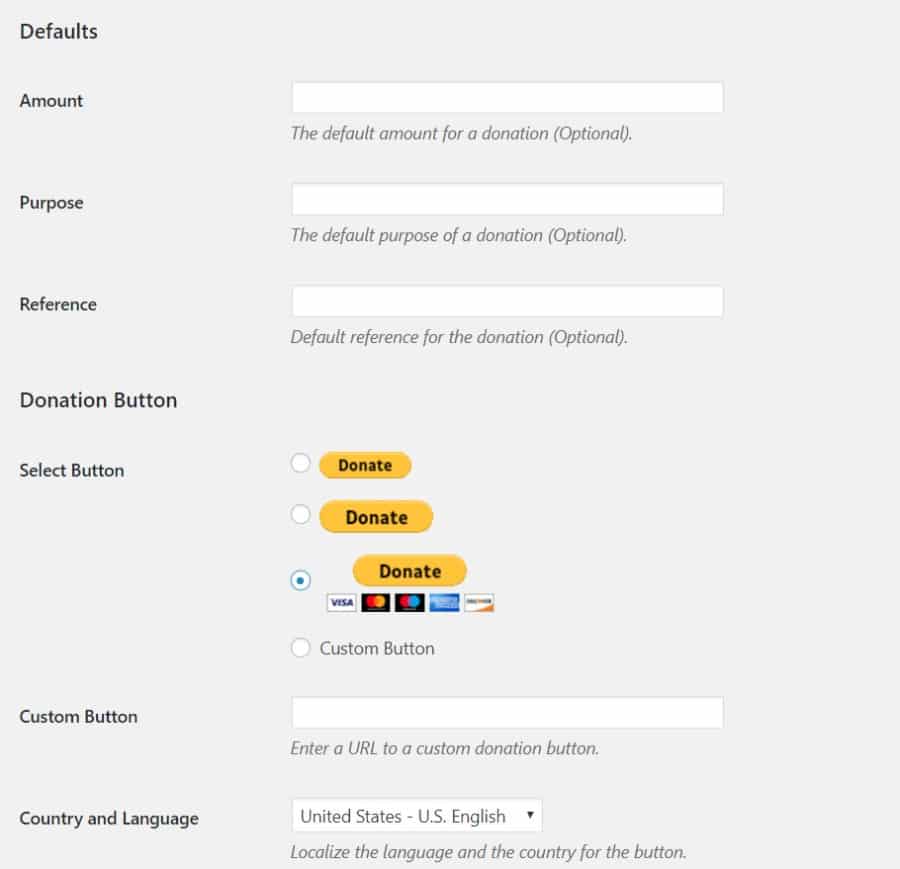Click the medium yellow Donate button image
Screen dimensions: 900x869
pos(376,517)
